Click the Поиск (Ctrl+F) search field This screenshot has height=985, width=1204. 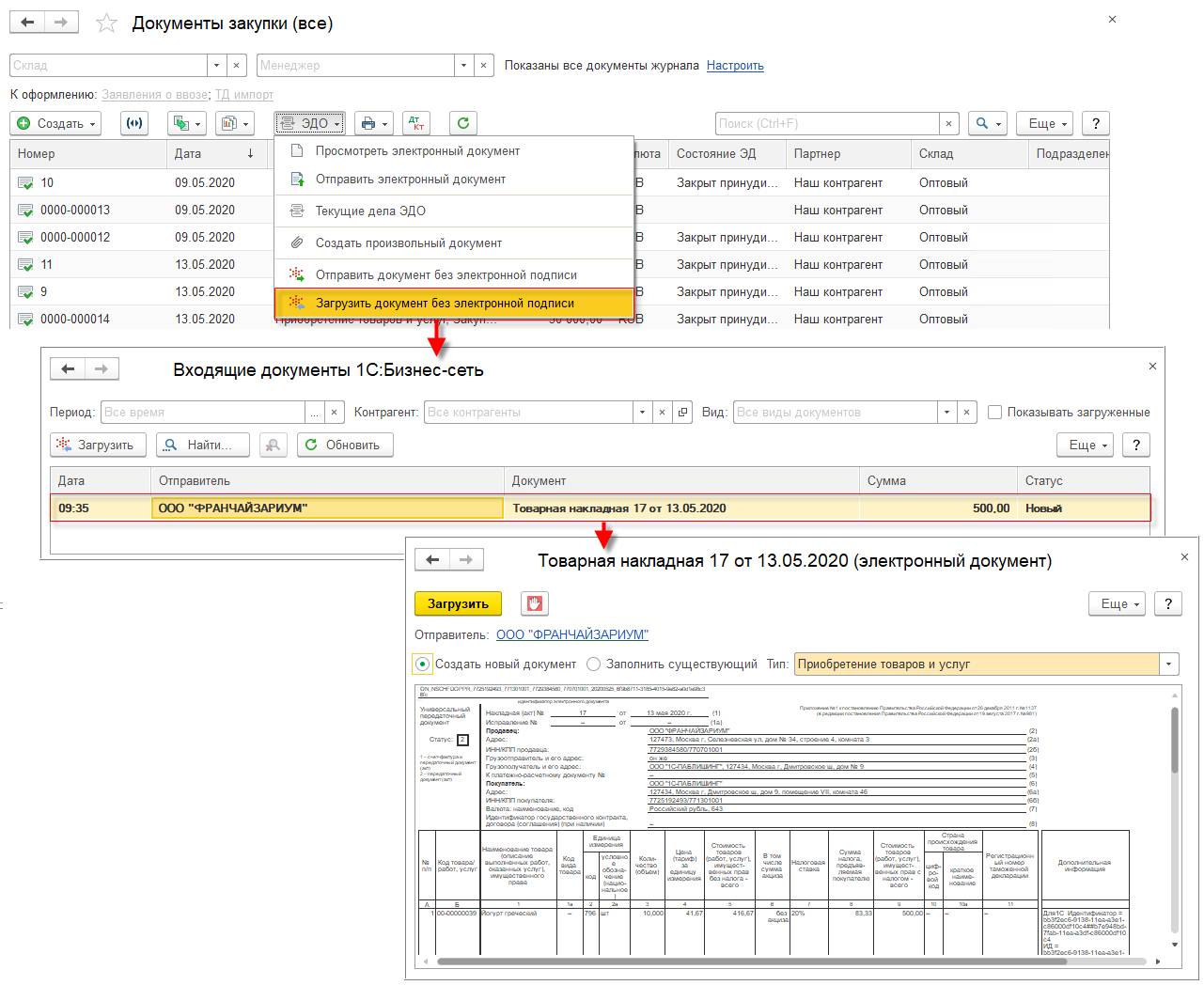tap(825, 123)
